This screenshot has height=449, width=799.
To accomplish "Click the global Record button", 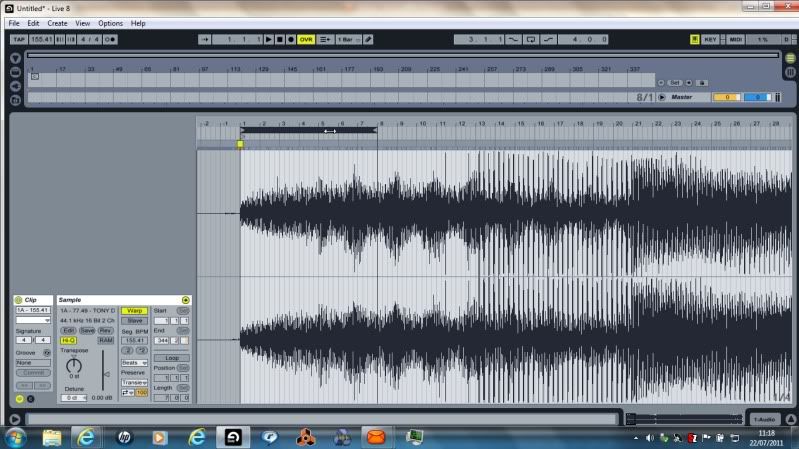I will [x=291, y=39].
